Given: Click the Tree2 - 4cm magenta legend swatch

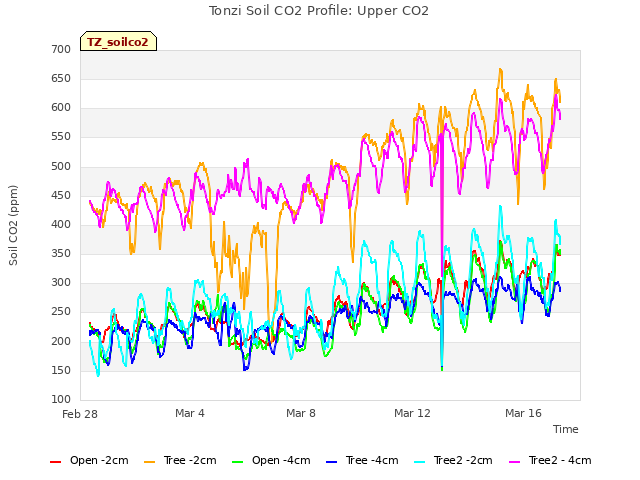Looking at the screenshot, I should click(515, 462).
